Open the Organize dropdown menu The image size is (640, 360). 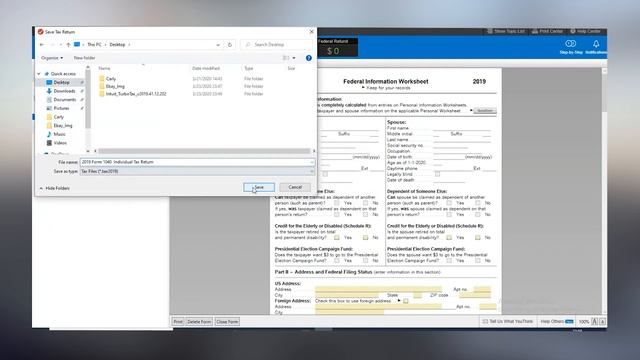coord(52,58)
